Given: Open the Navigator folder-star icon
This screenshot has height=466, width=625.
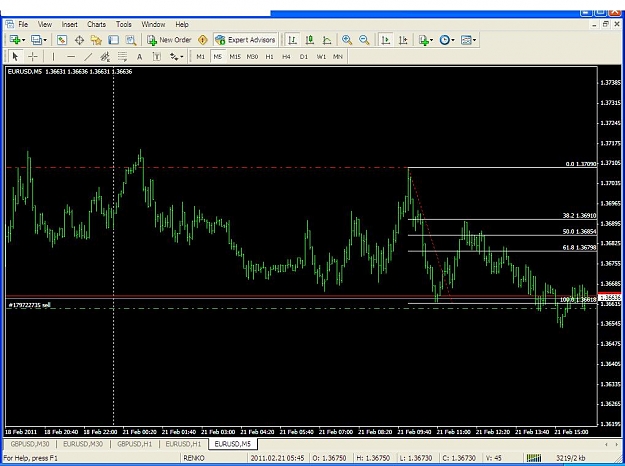Looking at the screenshot, I should pos(96,40).
